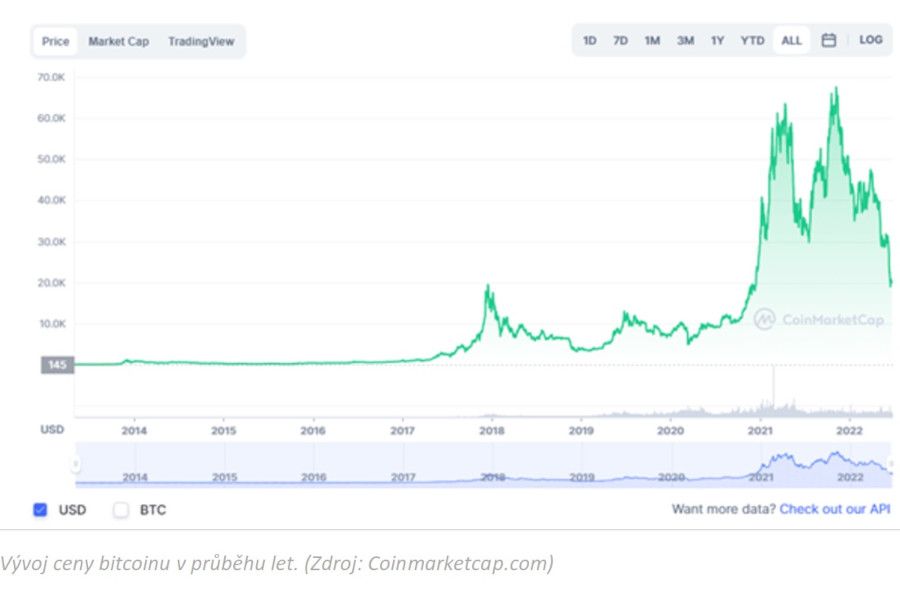
Task: Switch to the Price tab
Action: 56,42
